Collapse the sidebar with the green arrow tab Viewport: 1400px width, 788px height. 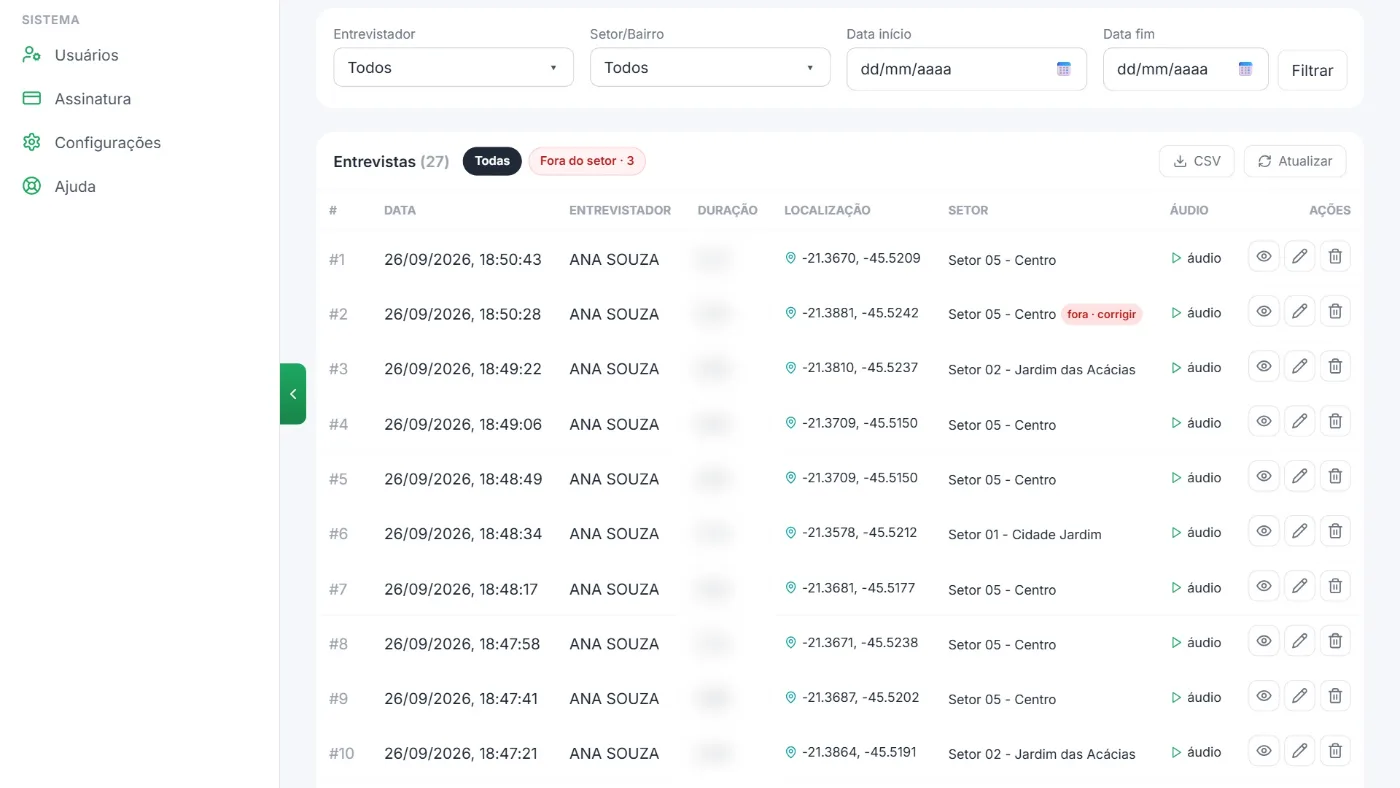coord(293,394)
